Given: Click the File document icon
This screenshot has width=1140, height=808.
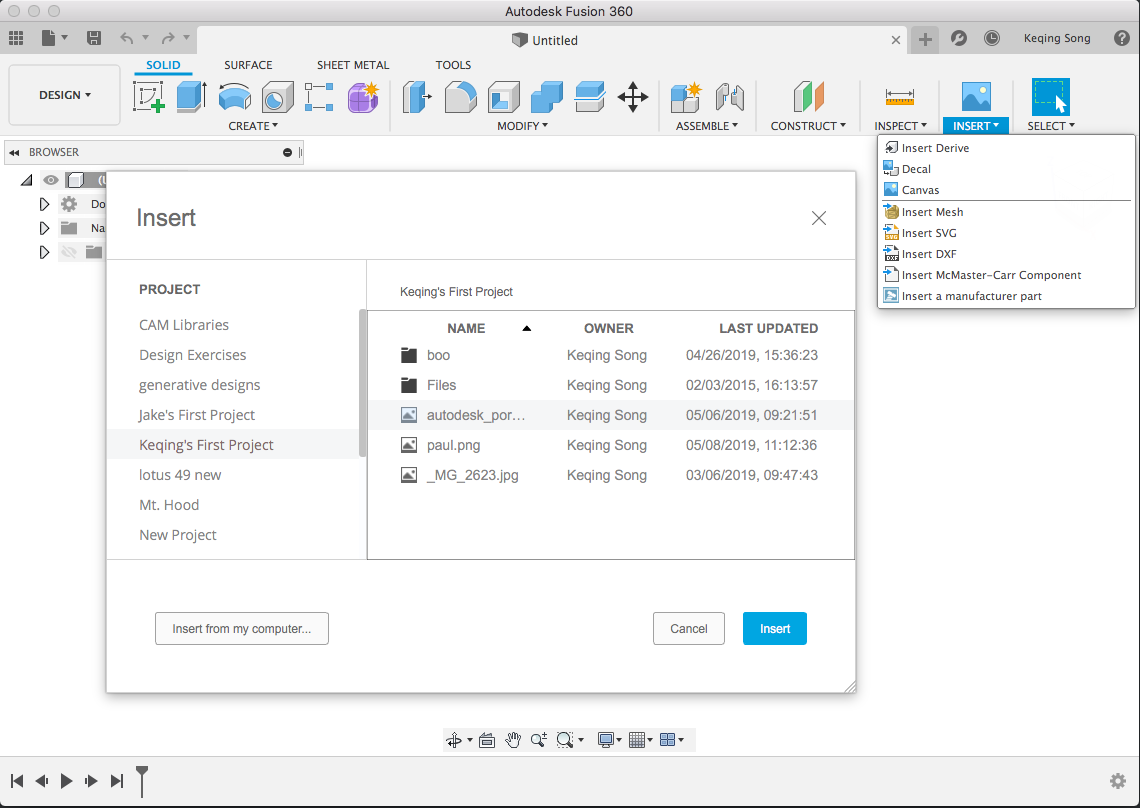Looking at the screenshot, I should (49, 39).
